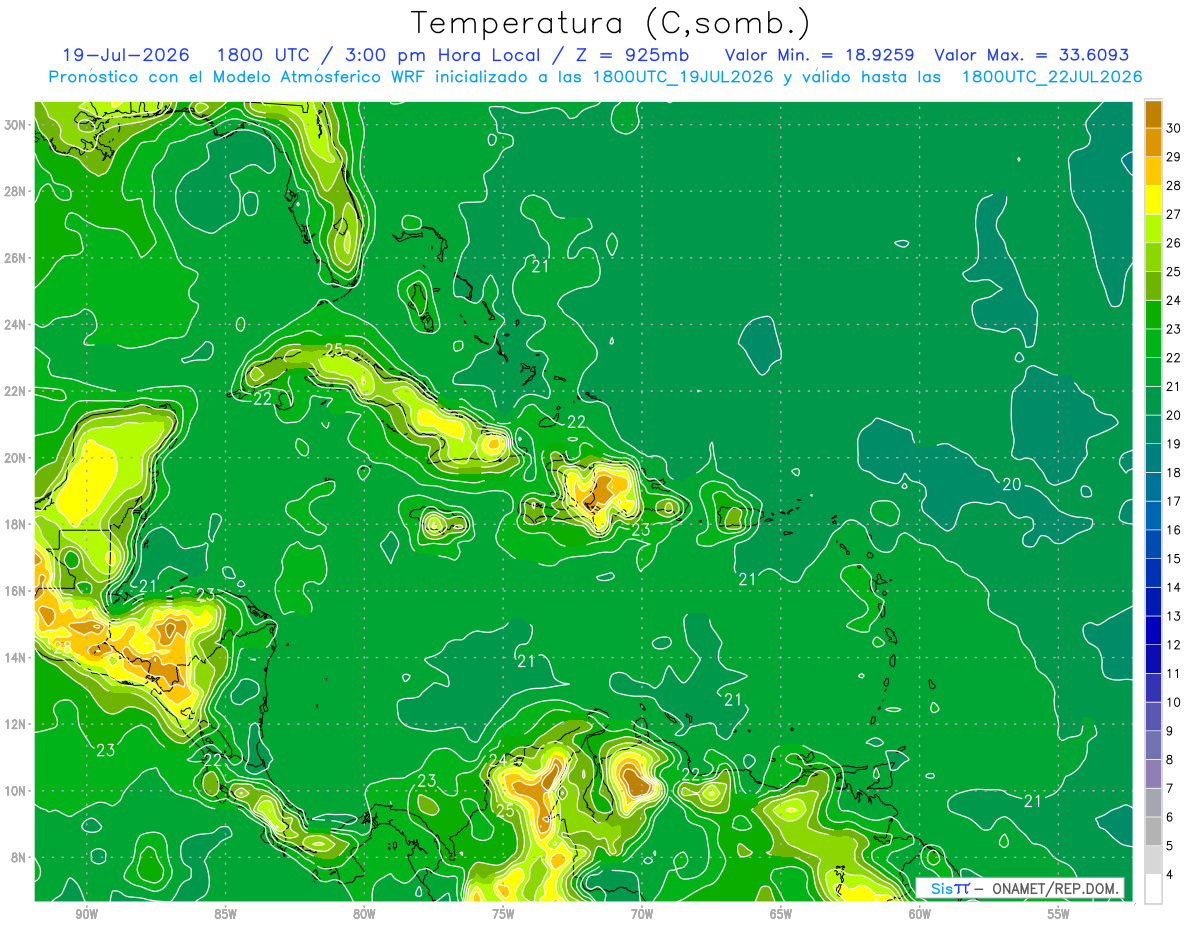Click the 55W longitude axis label

click(x=1058, y=914)
